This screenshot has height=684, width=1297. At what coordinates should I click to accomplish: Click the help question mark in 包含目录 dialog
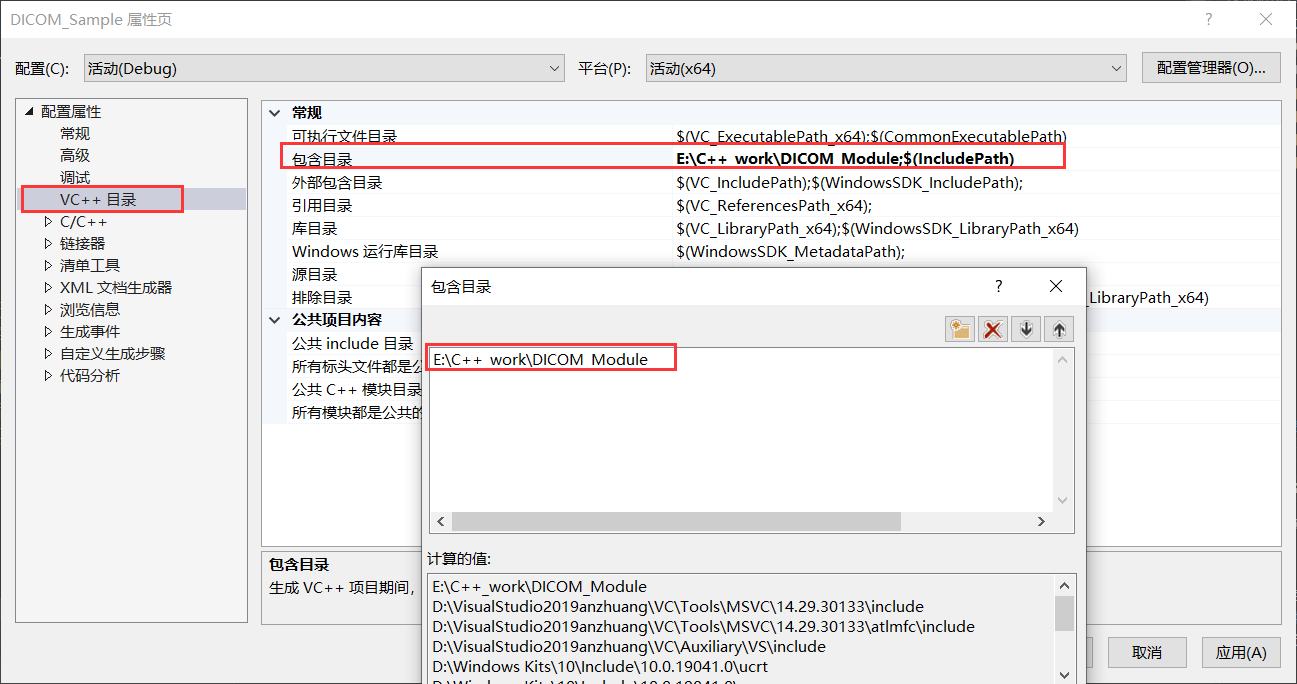[x=998, y=286]
